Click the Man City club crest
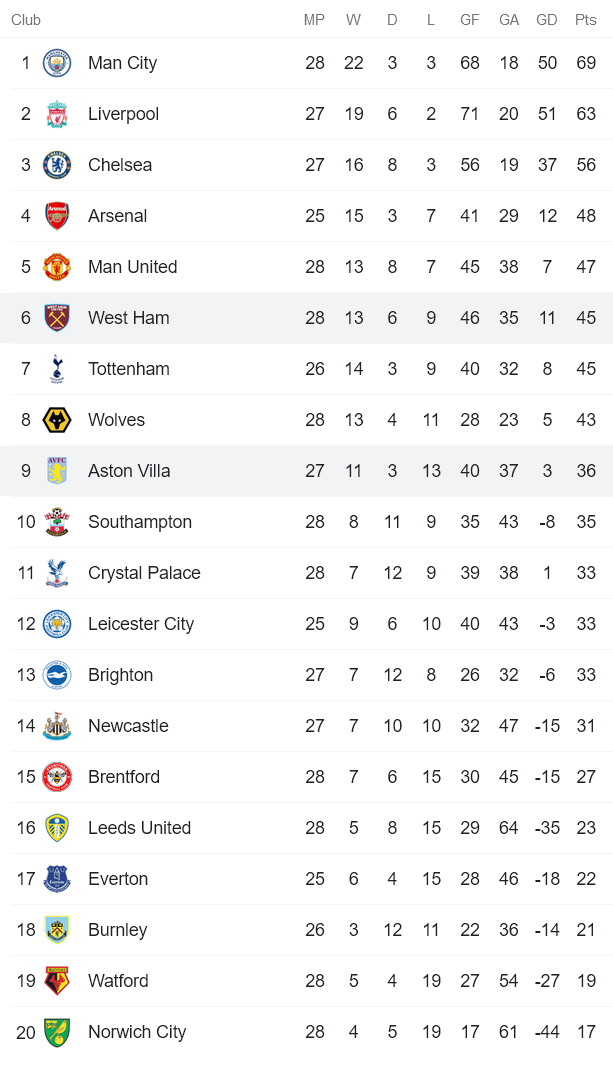This screenshot has height=1069, width=613. [x=57, y=63]
